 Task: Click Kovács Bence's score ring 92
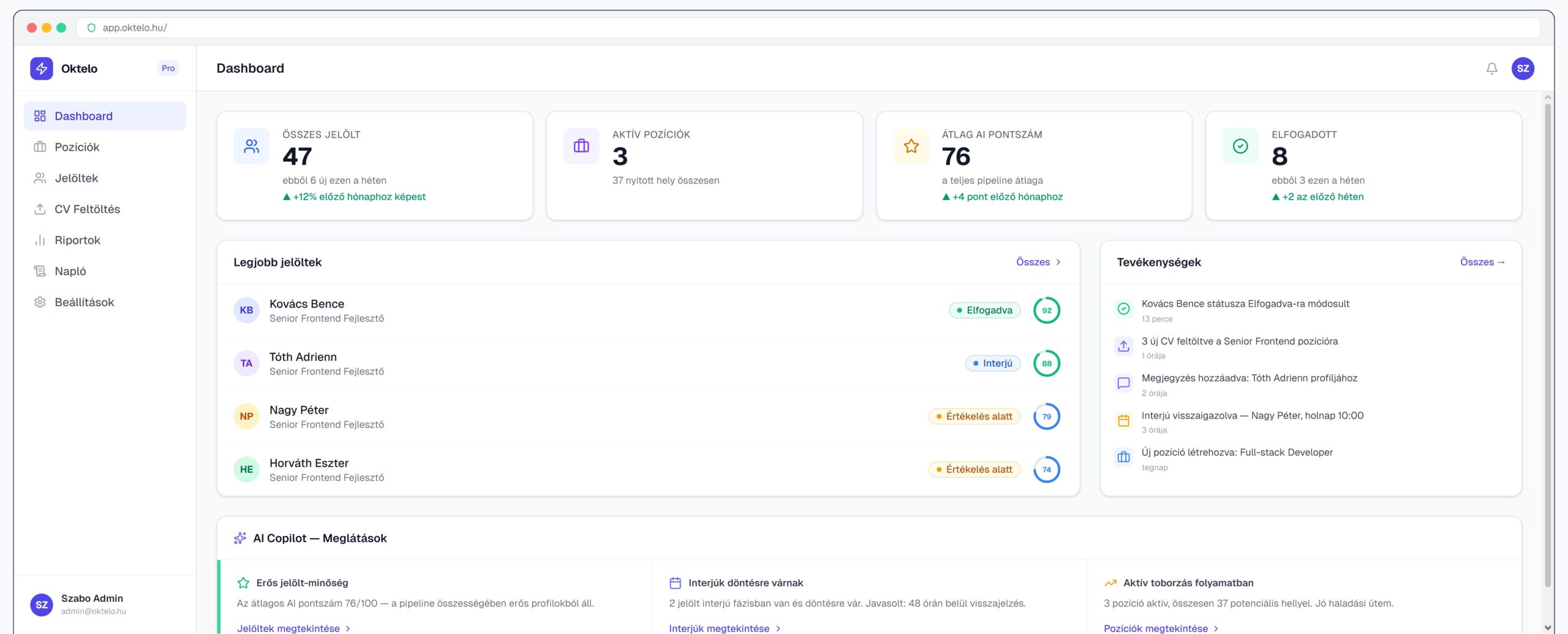(1046, 311)
